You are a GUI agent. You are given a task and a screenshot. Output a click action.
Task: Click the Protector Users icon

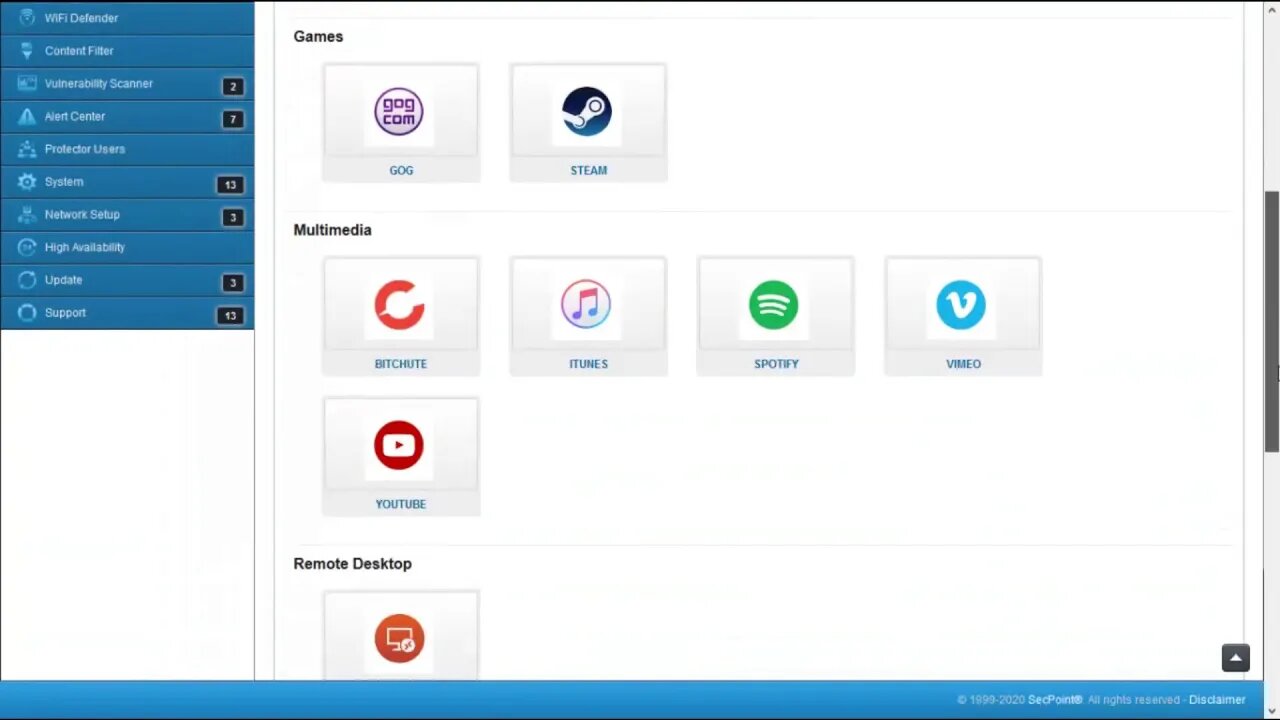[27, 149]
